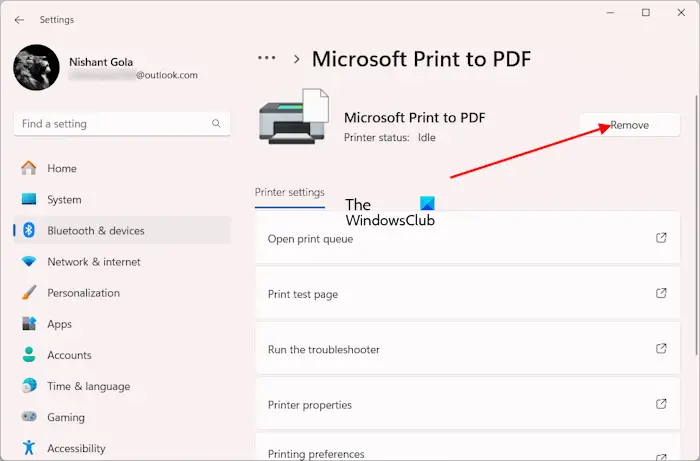Click the user name Nishant Gola

101,62
